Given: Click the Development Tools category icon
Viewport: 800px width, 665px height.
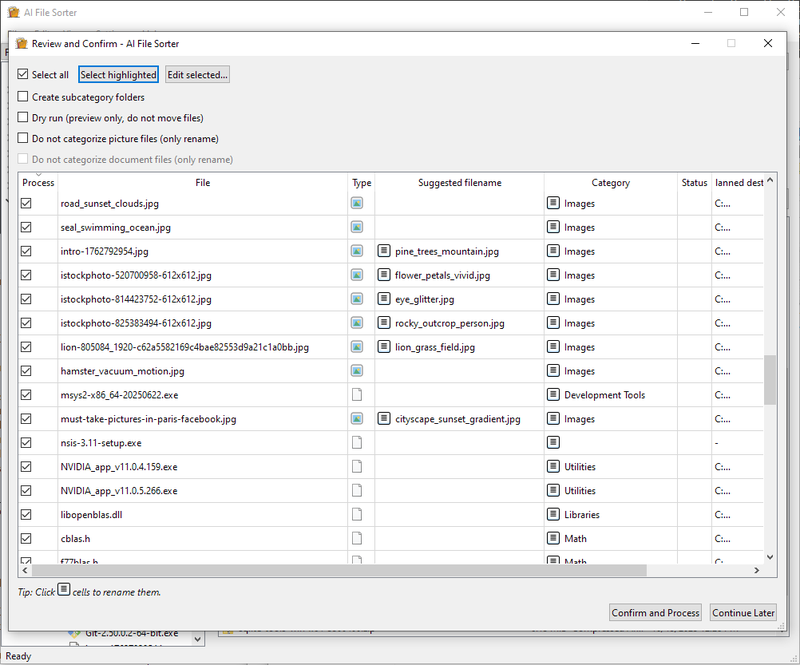Looking at the screenshot, I should [x=553, y=395].
